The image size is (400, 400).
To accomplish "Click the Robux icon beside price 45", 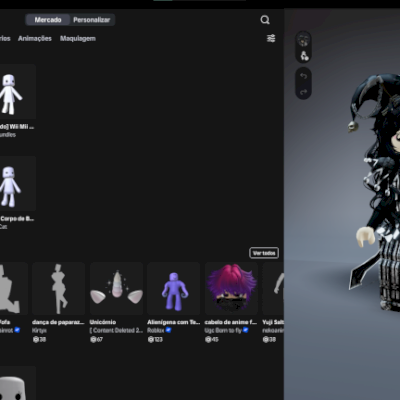I will point(208,339).
